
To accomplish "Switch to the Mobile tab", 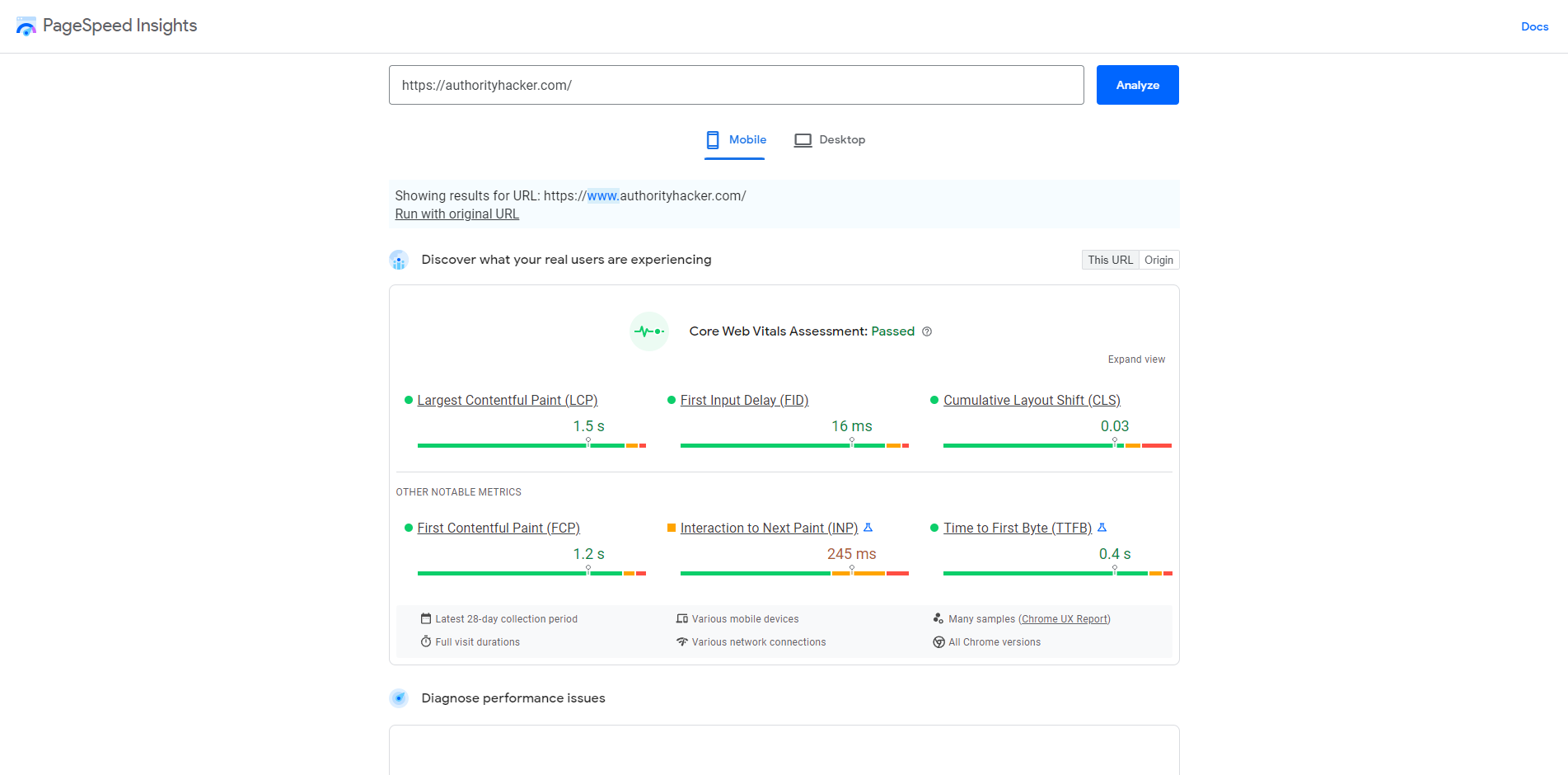I will pos(735,140).
